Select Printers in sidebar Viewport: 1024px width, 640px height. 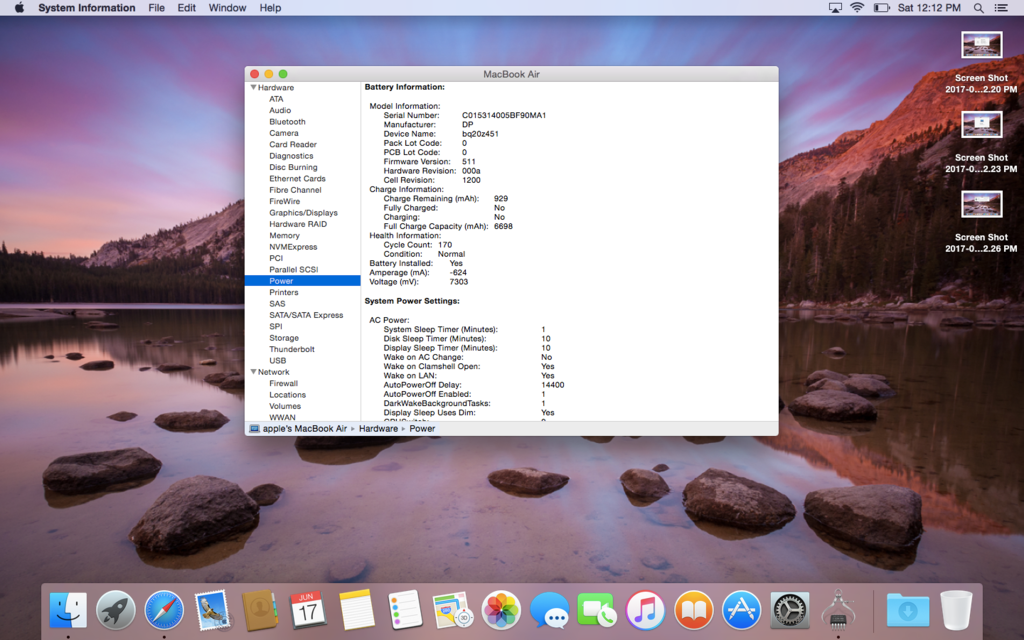point(283,292)
